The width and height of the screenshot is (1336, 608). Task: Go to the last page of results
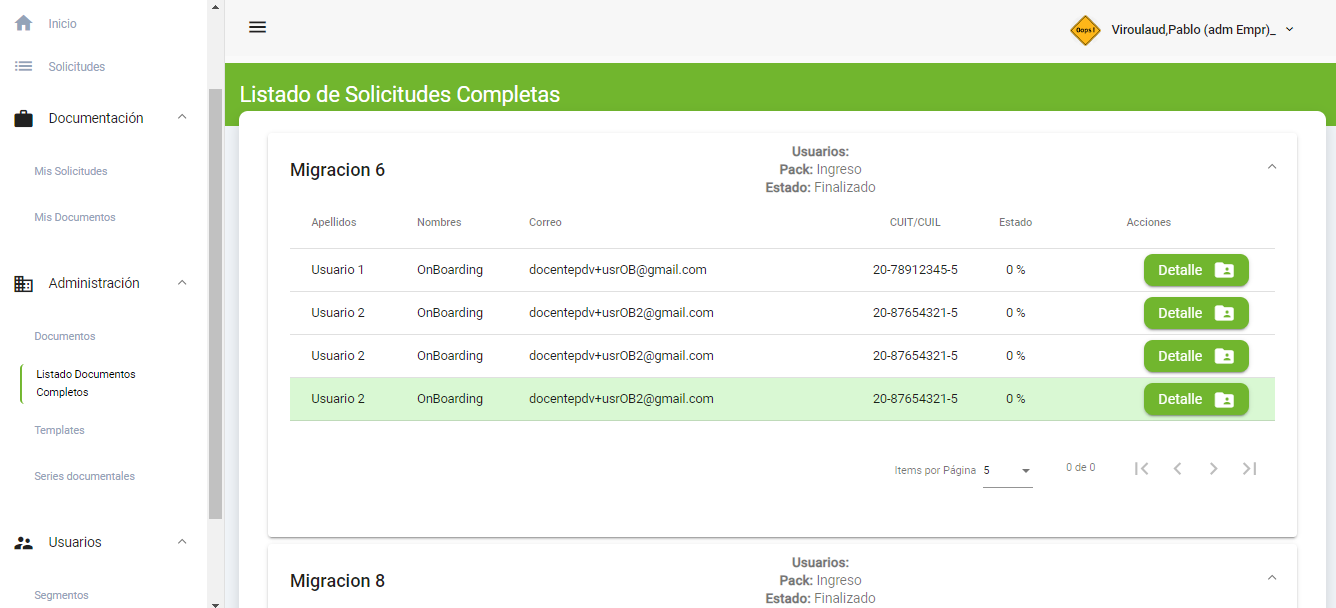[1249, 469]
